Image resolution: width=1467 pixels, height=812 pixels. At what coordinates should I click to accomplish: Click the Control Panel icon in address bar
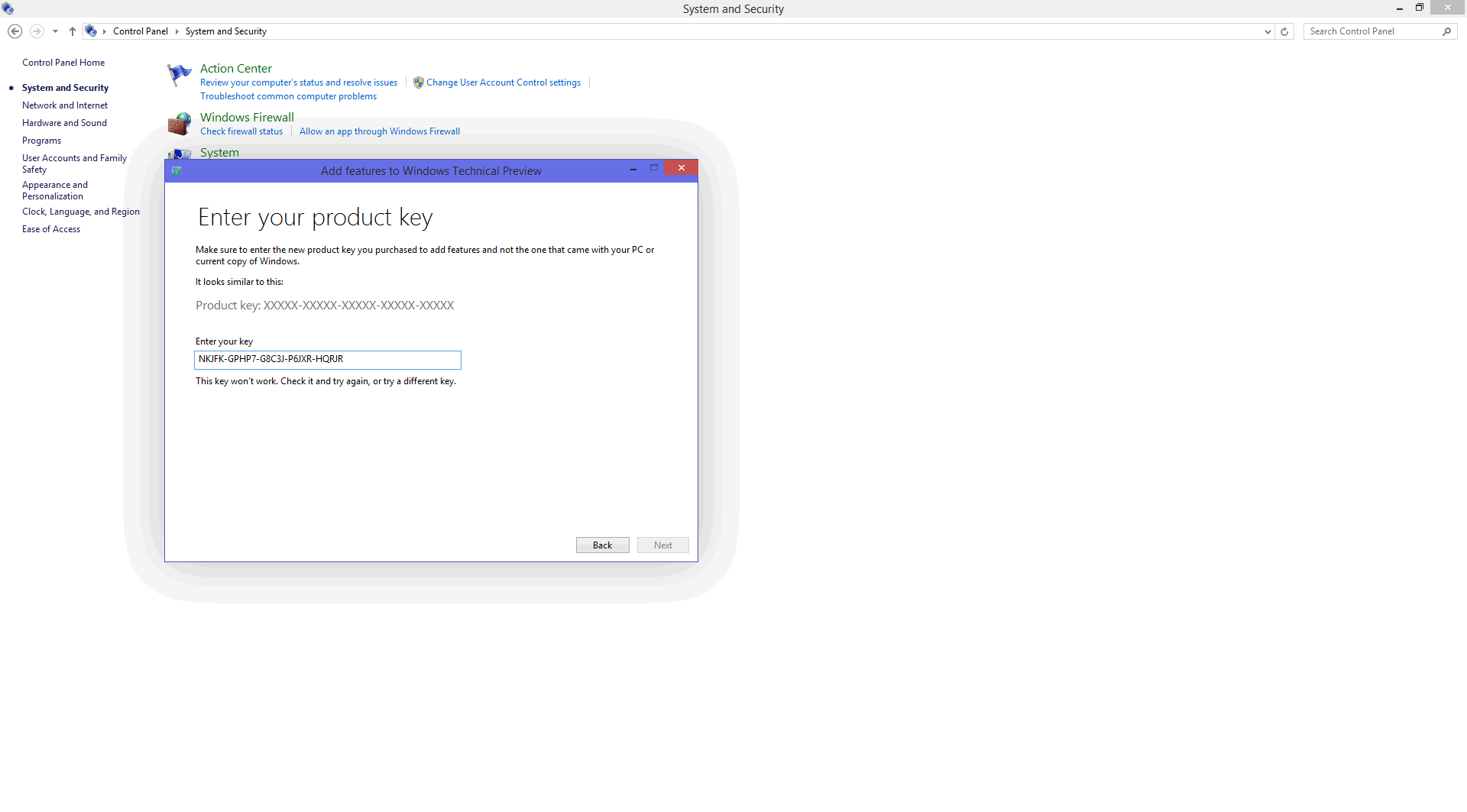click(91, 31)
